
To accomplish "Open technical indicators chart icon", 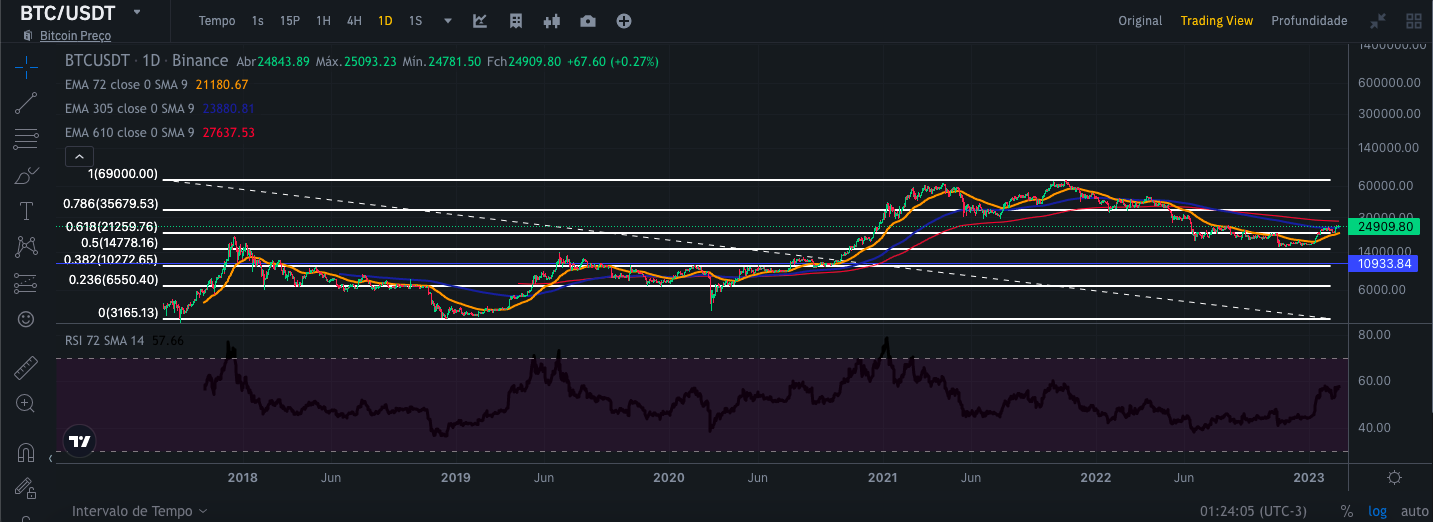I will 480,21.
